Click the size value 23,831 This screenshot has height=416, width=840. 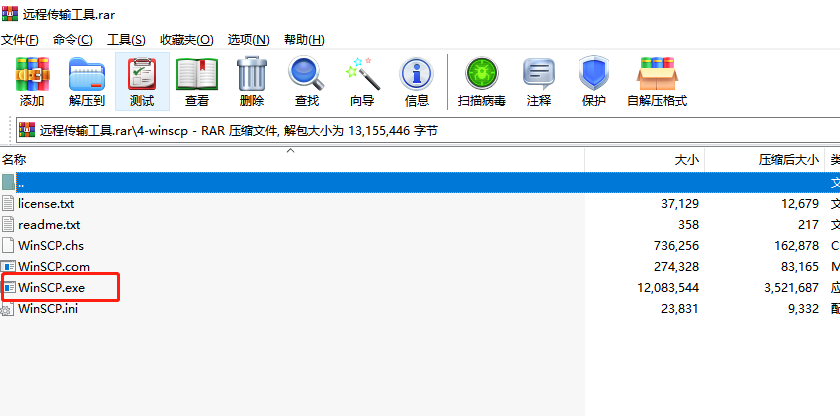point(680,308)
